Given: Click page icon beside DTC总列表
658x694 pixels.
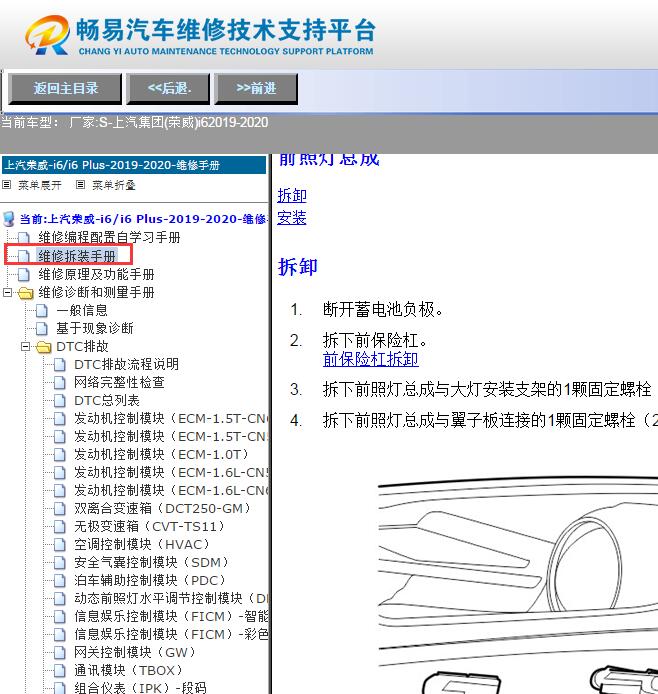Looking at the screenshot, I should click(x=60, y=401).
